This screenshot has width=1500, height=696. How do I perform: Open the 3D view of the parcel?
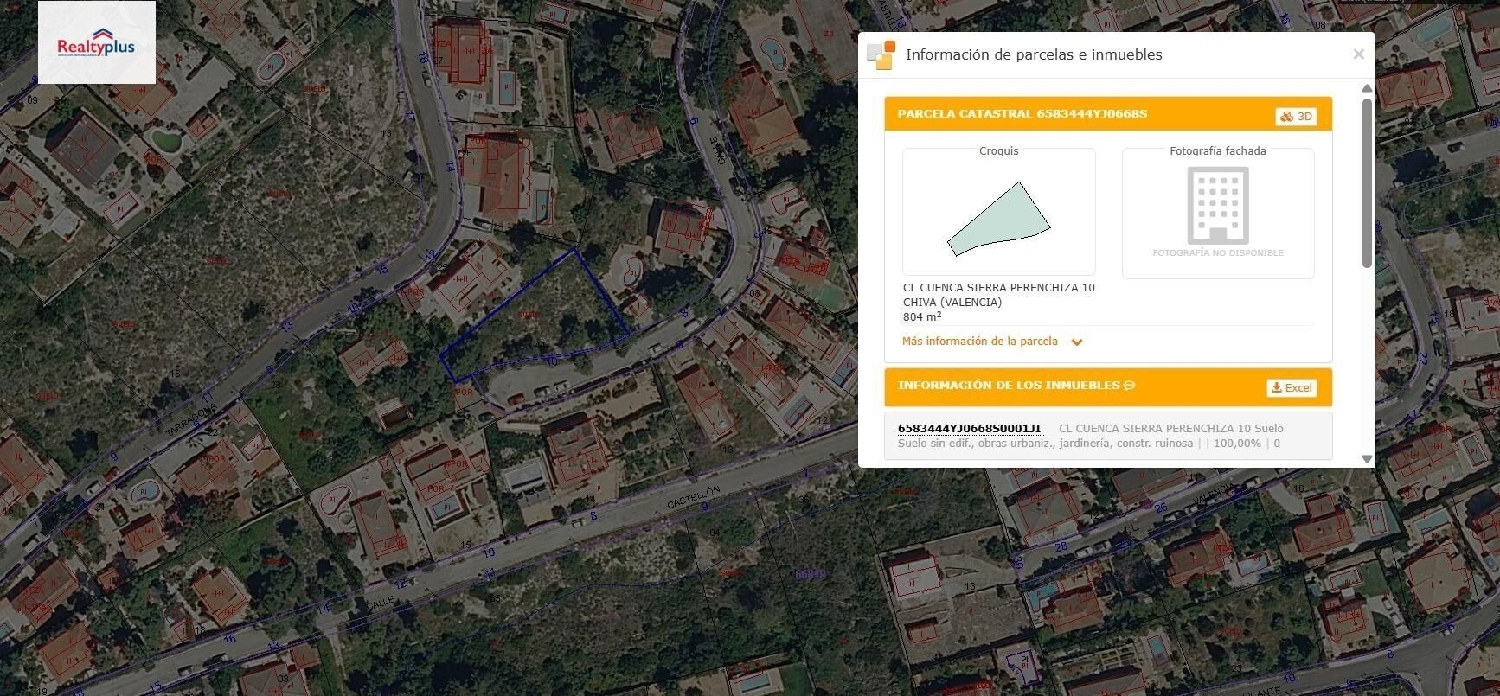pyautogui.click(x=1296, y=116)
